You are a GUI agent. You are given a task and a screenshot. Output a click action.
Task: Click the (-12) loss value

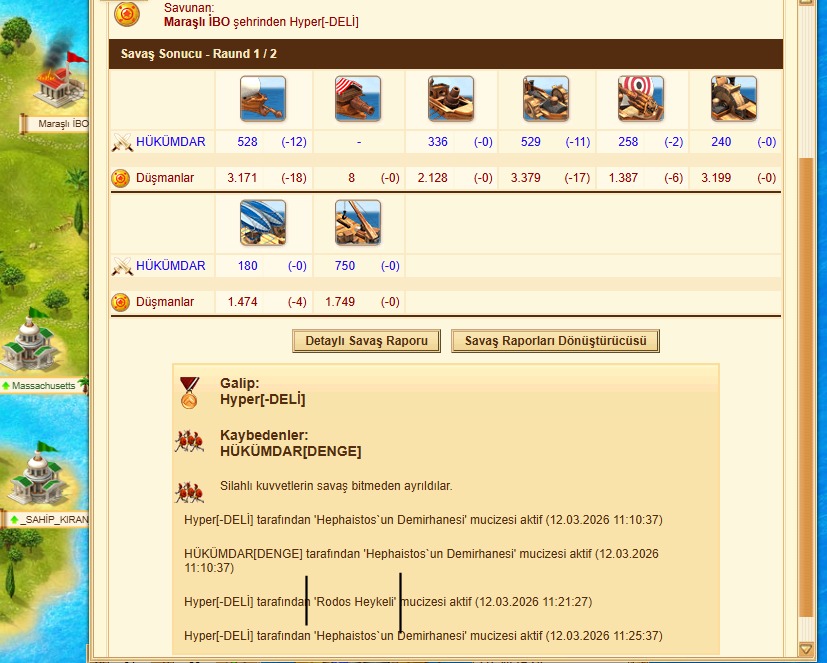(x=294, y=142)
